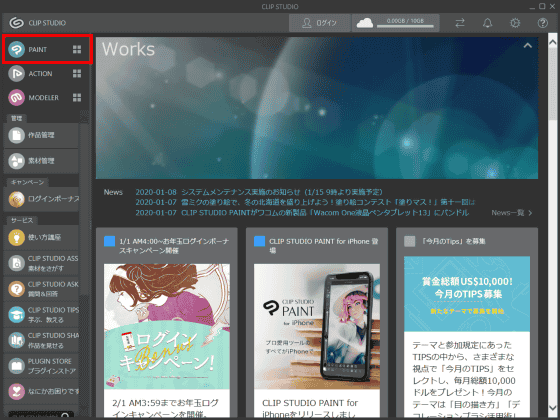Open お年玉ログインボーナス campaign card title
560x420 pixels.
pyautogui.click(x=174, y=246)
